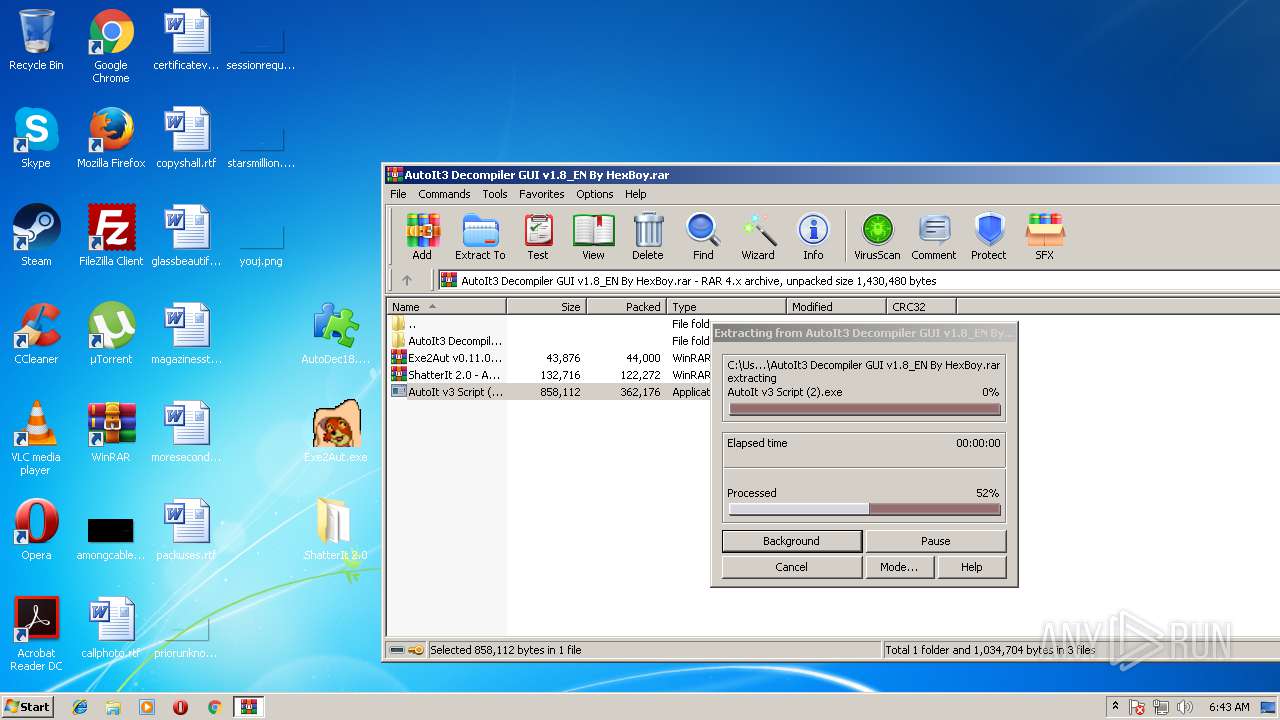
Task: Click the Protect toolbar icon
Action: coord(989,237)
